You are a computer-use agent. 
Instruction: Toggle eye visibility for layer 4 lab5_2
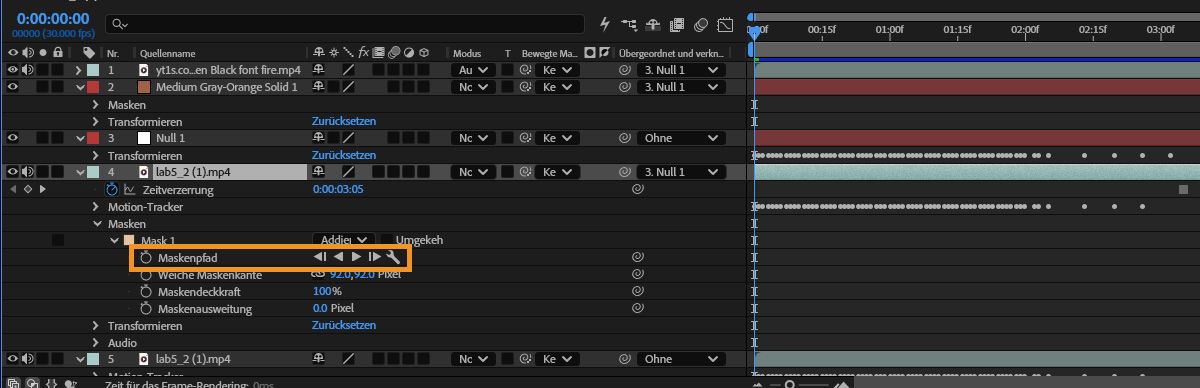pyautogui.click(x=13, y=172)
